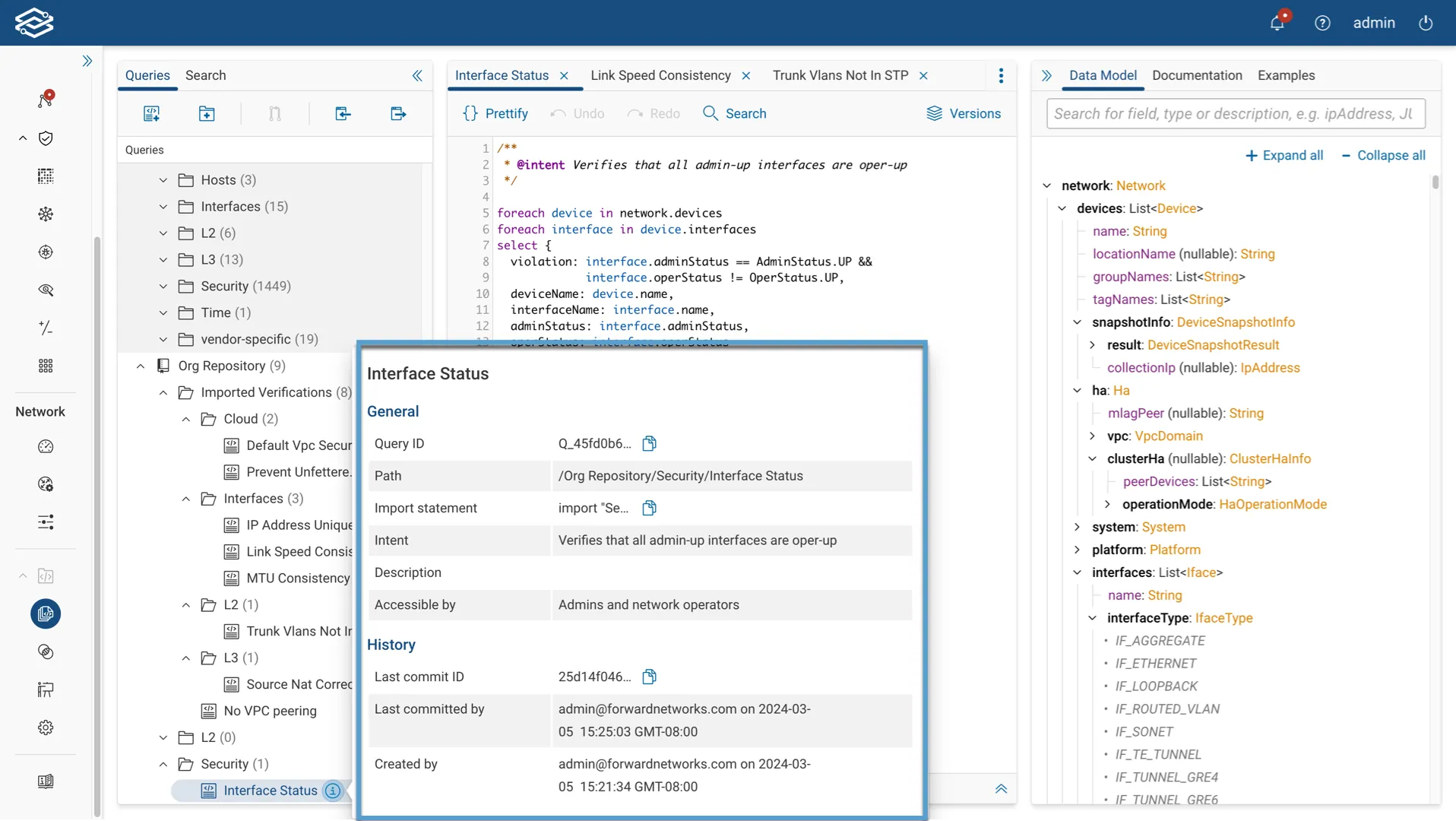The image size is (1456, 821).
Task: Close the Trunk Vlans Not In STP tab
Action: click(923, 75)
